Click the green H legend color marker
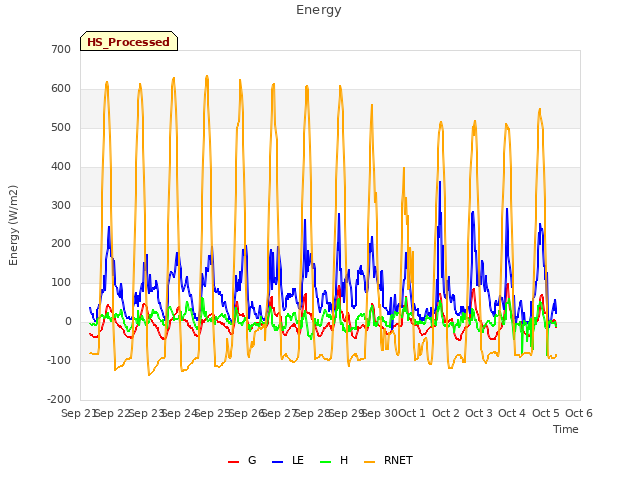This screenshot has height=480, width=640. [x=325, y=462]
